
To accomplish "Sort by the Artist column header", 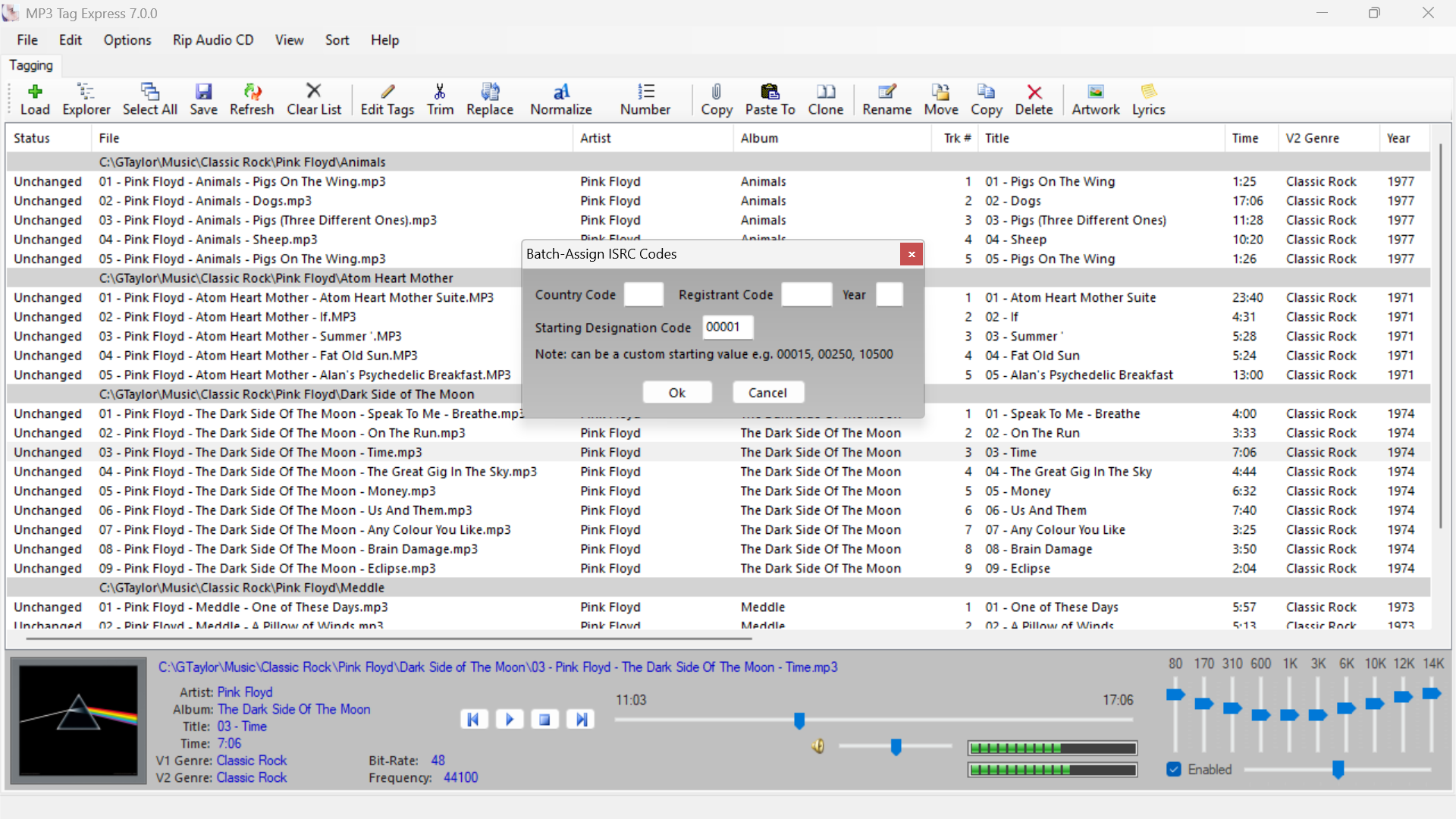I will click(653, 138).
